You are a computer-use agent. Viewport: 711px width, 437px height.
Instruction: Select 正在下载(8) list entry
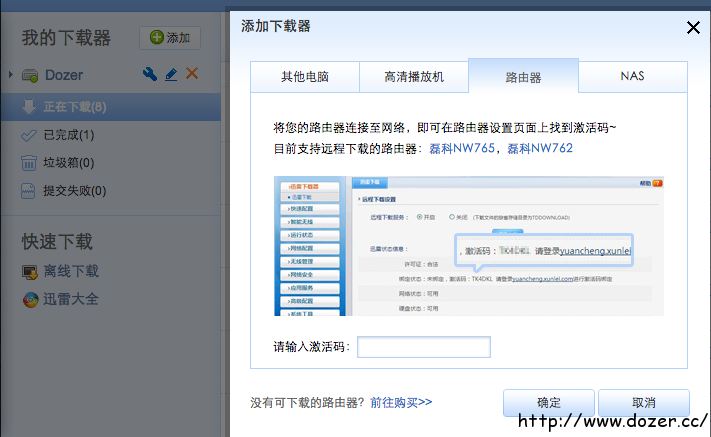point(111,107)
